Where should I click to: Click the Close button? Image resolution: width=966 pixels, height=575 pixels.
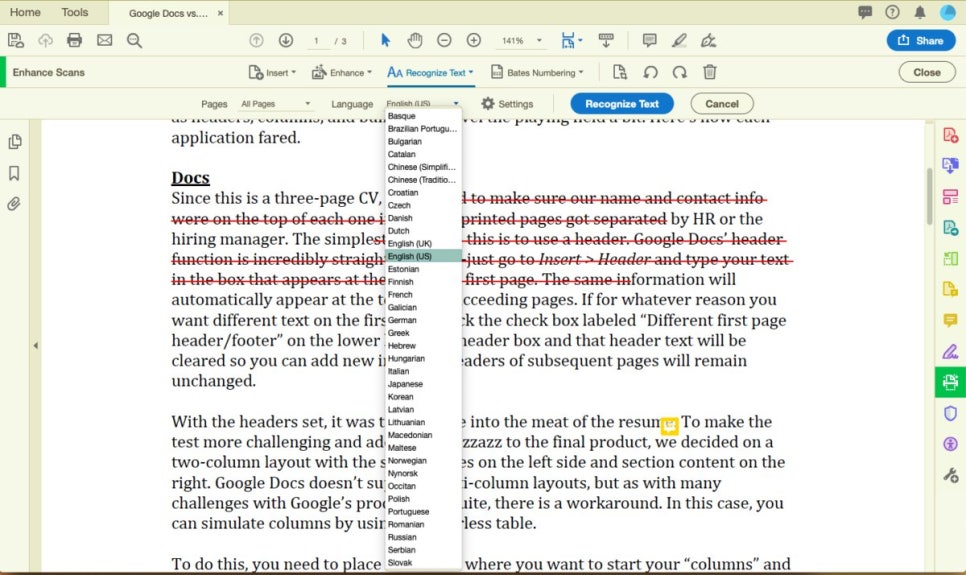(927, 72)
